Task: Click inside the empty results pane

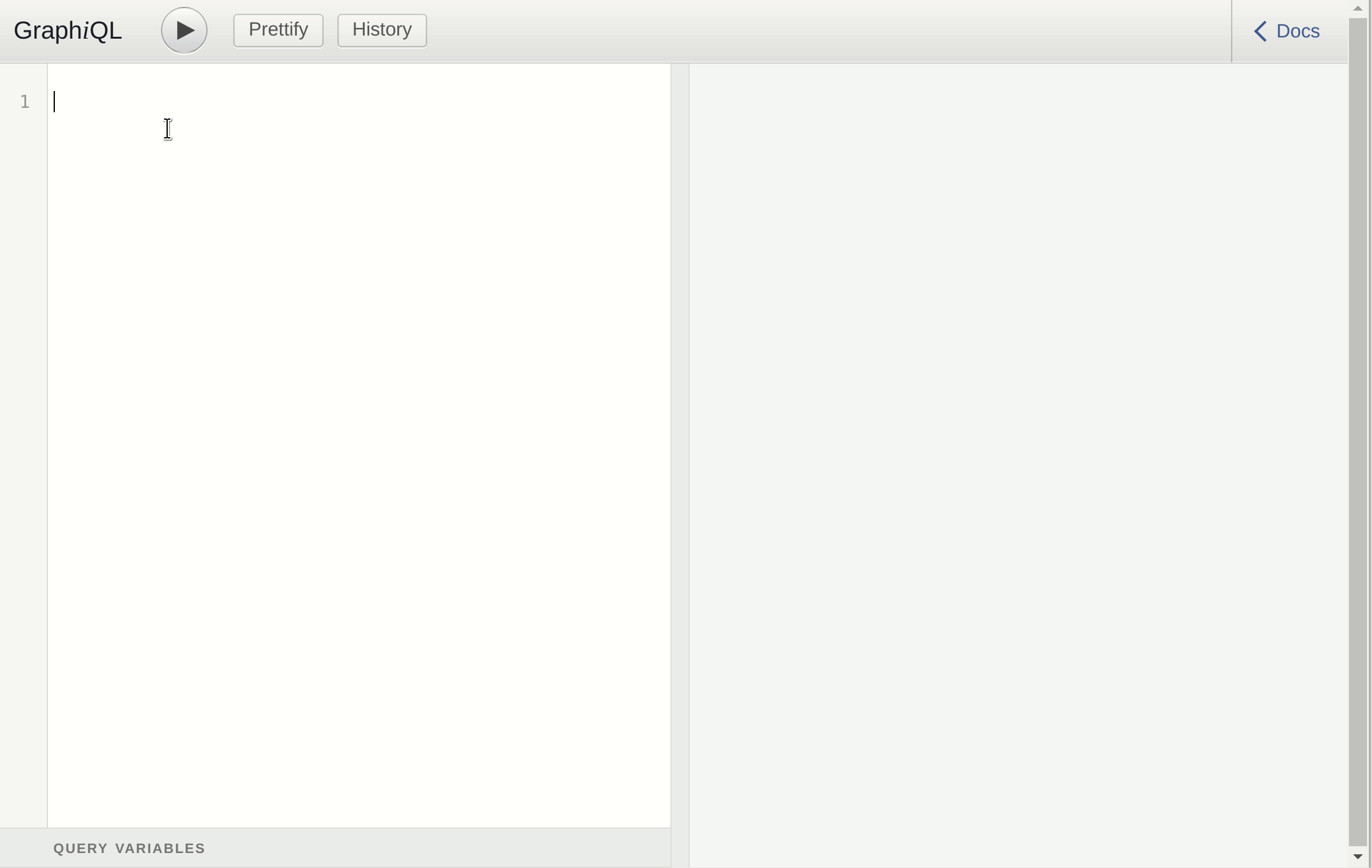Action: pos(1017,436)
